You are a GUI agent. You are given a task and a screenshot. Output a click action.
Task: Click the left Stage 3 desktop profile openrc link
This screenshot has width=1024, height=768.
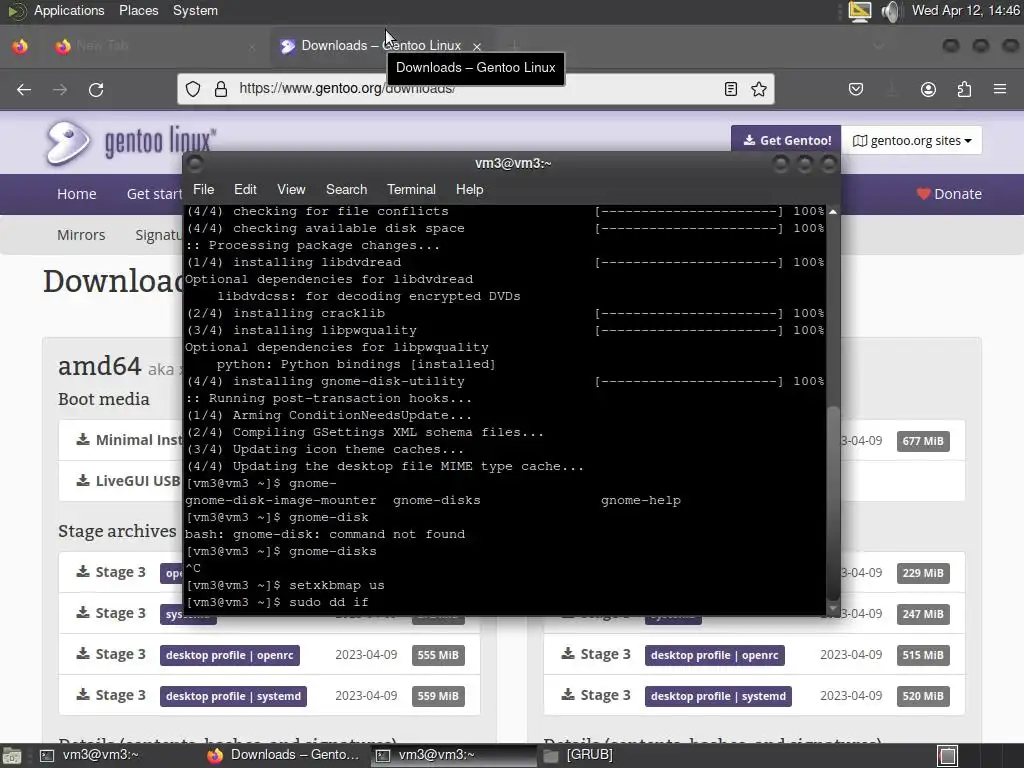pyautogui.click(x=230, y=655)
